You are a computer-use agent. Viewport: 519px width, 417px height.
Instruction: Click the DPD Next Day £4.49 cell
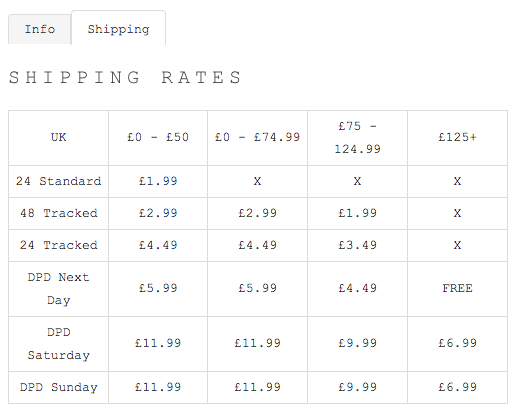[357, 289]
